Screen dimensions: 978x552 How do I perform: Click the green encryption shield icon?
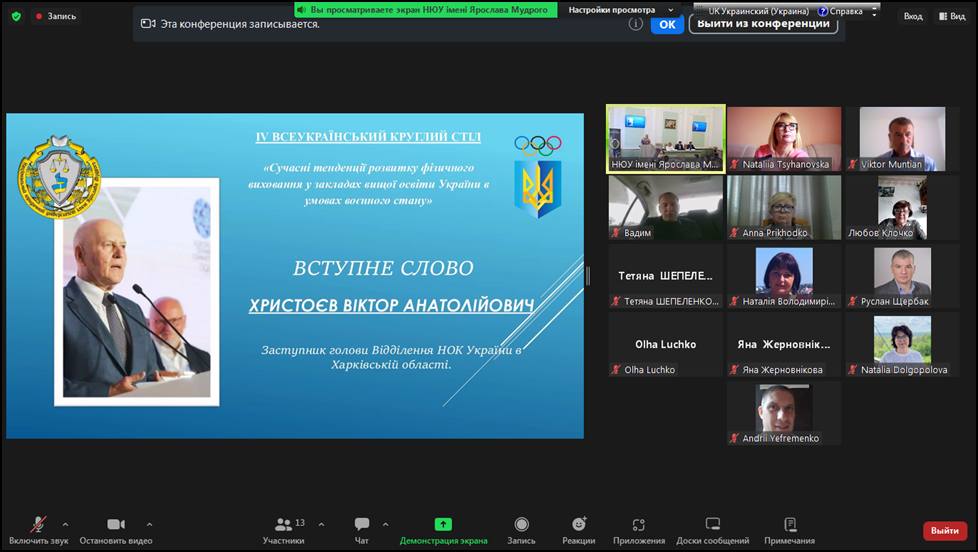point(16,16)
